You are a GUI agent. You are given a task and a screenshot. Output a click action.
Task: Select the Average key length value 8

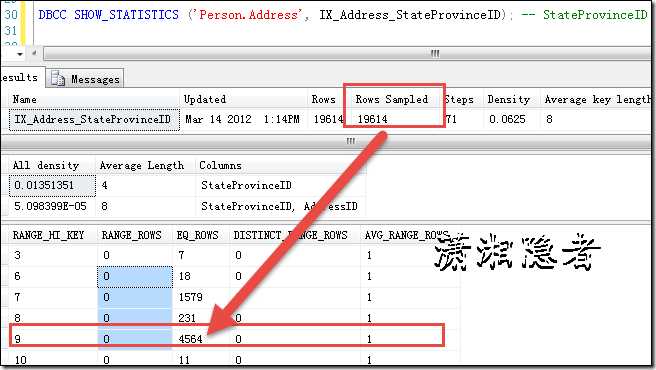[597, 119]
